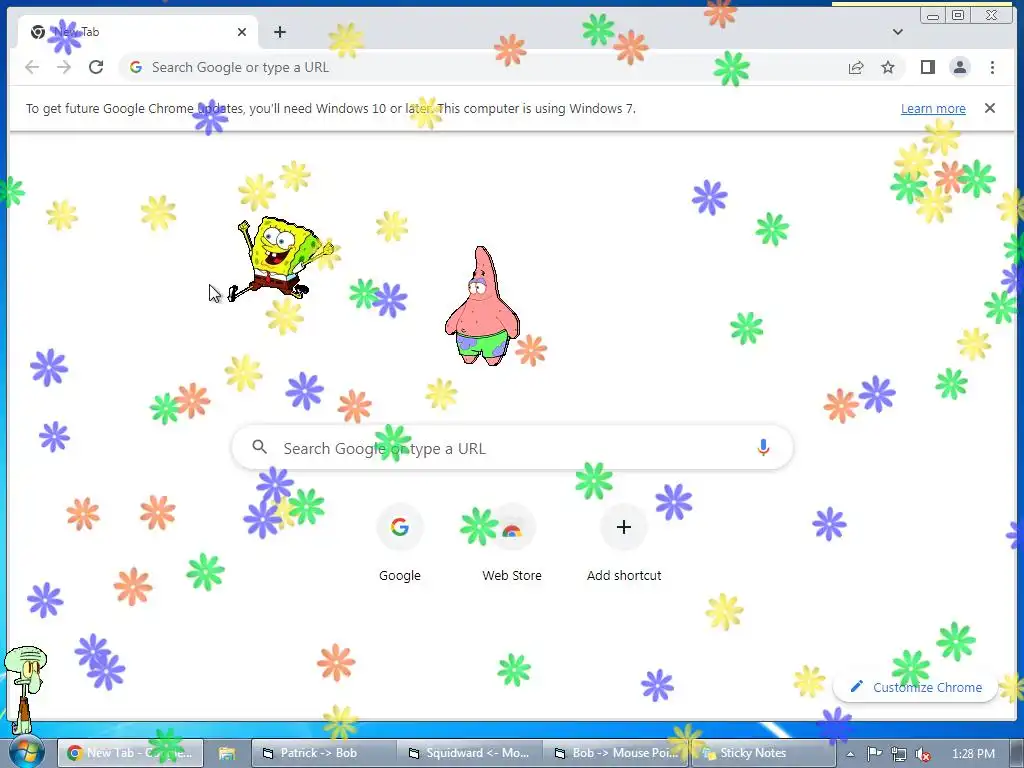The height and width of the screenshot is (768, 1024).
Task: Open Action Center flag icon
Action: [874, 754]
